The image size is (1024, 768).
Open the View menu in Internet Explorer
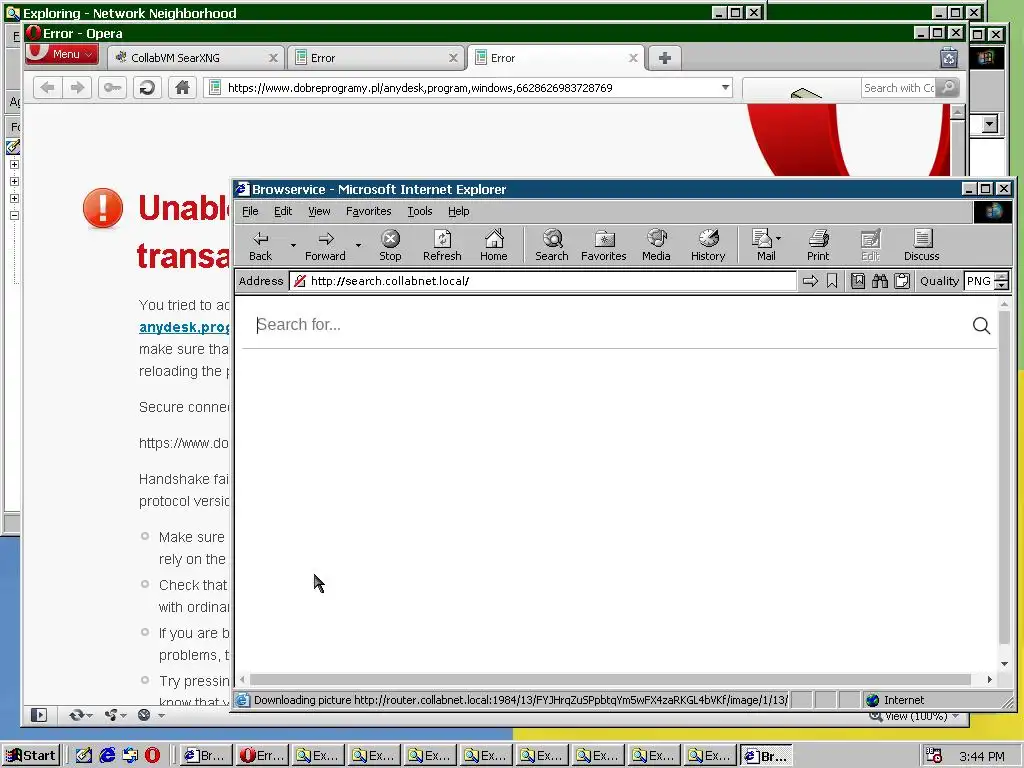click(319, 211)
